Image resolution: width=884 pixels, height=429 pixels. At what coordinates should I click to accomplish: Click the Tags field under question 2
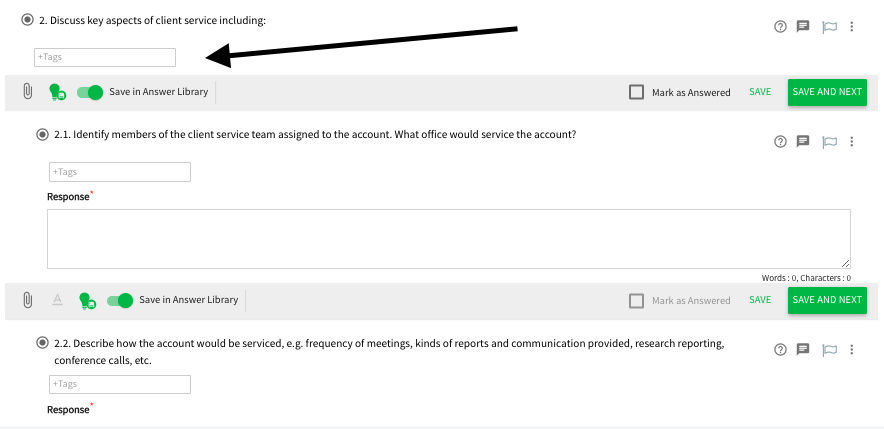coord(105,58)
